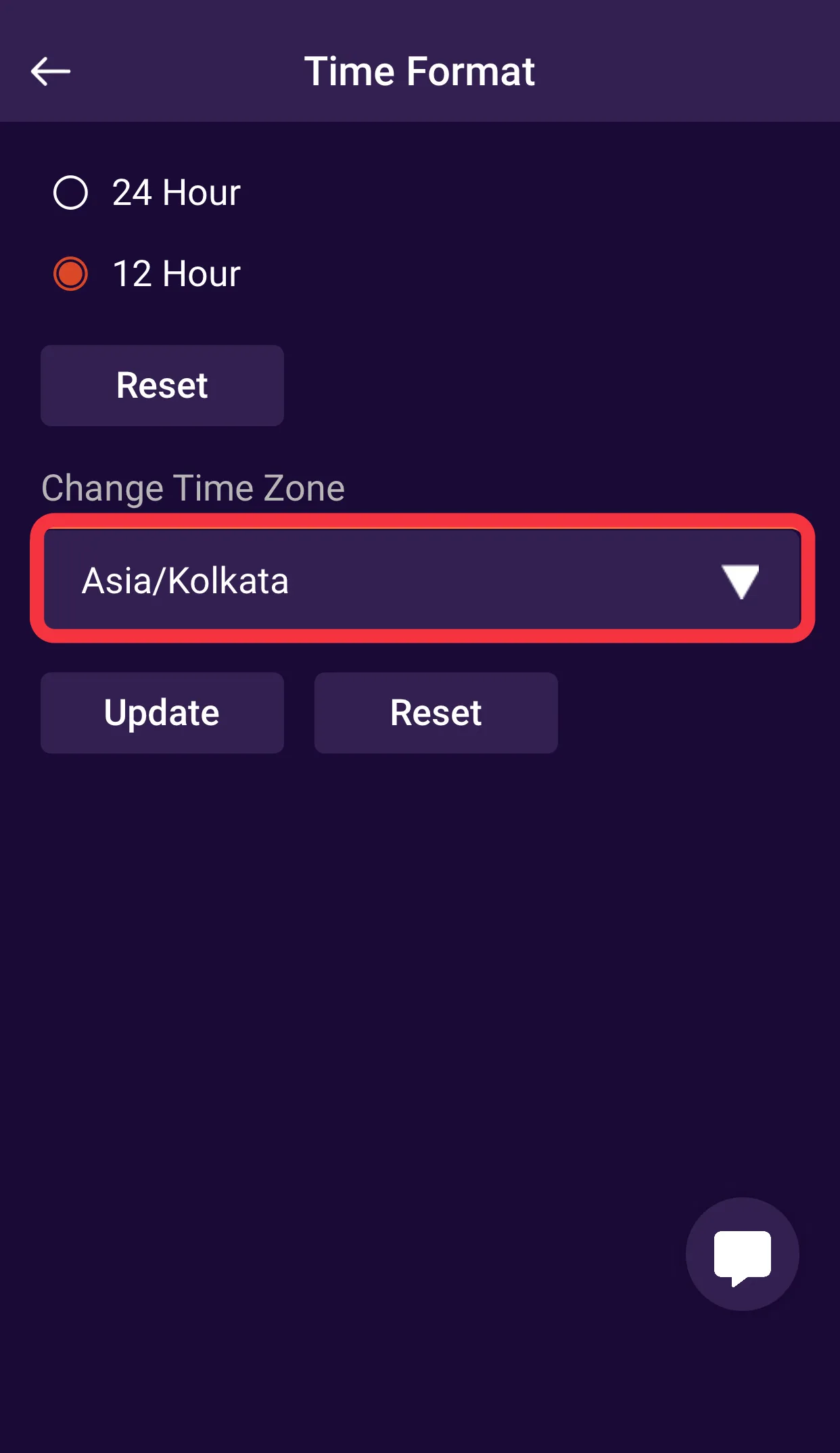Select the 24 Hour radio button

(x=70, y=193)
